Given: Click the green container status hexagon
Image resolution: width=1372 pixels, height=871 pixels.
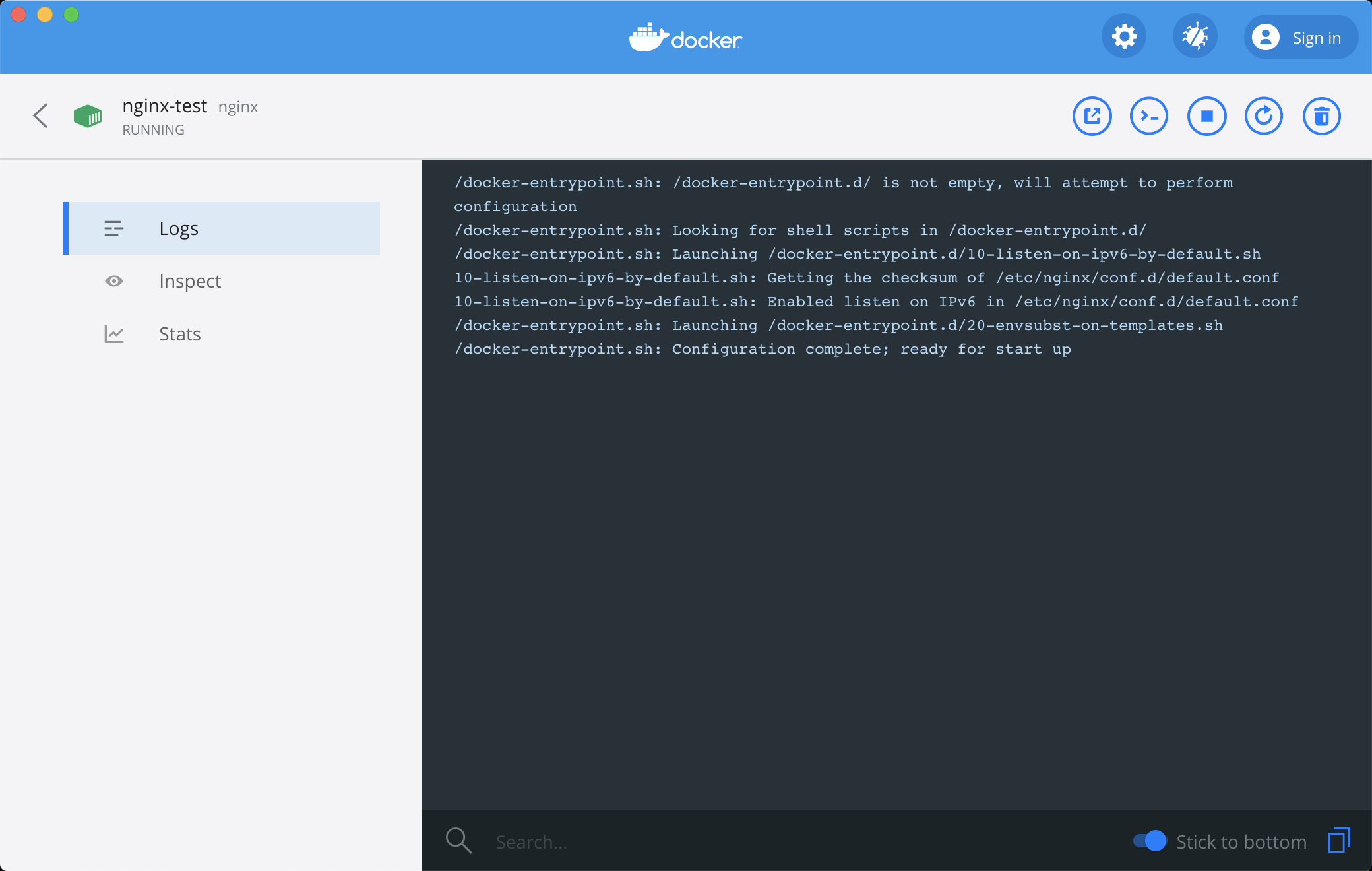Looking at the screenshot, I should click(89, 115).
